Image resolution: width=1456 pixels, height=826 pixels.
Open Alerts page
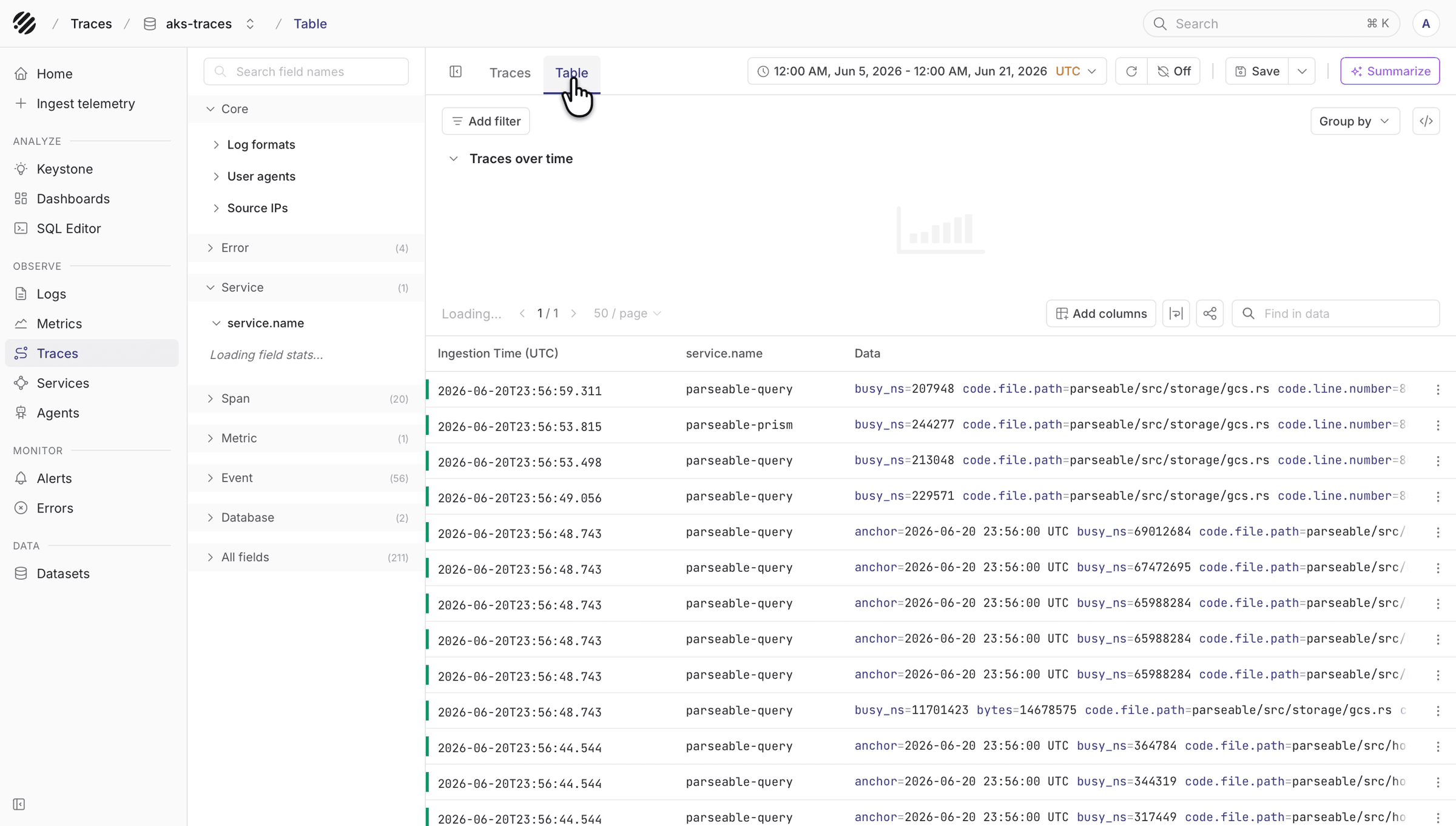91,478
